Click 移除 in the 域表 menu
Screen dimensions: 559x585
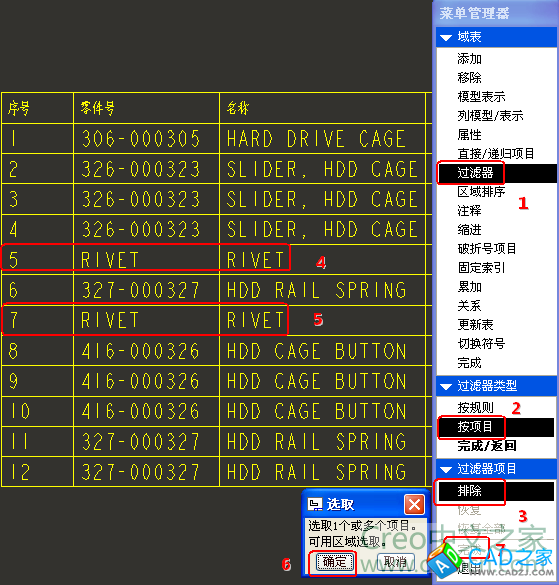[469, 78]
